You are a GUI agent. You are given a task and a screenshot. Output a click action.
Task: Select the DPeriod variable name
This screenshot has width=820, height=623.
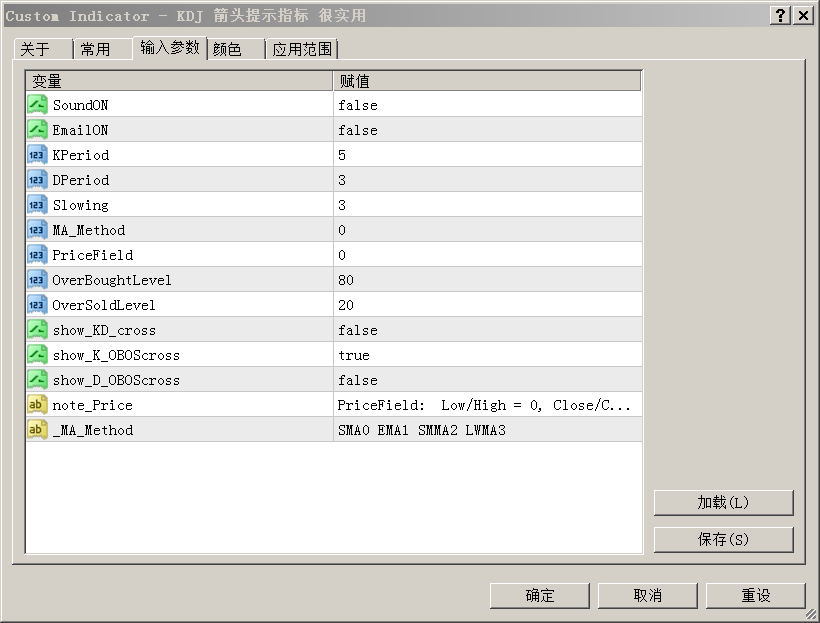coord(81,180)
